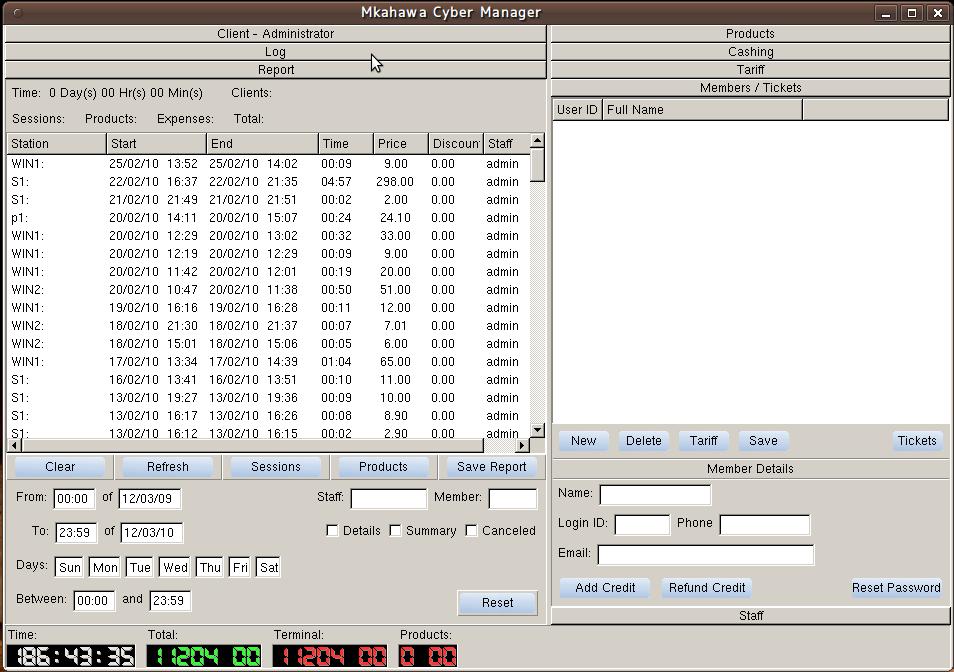Toggle the Summary checkbox
Viewport: 954px width, 672px height.
point(396,531)
